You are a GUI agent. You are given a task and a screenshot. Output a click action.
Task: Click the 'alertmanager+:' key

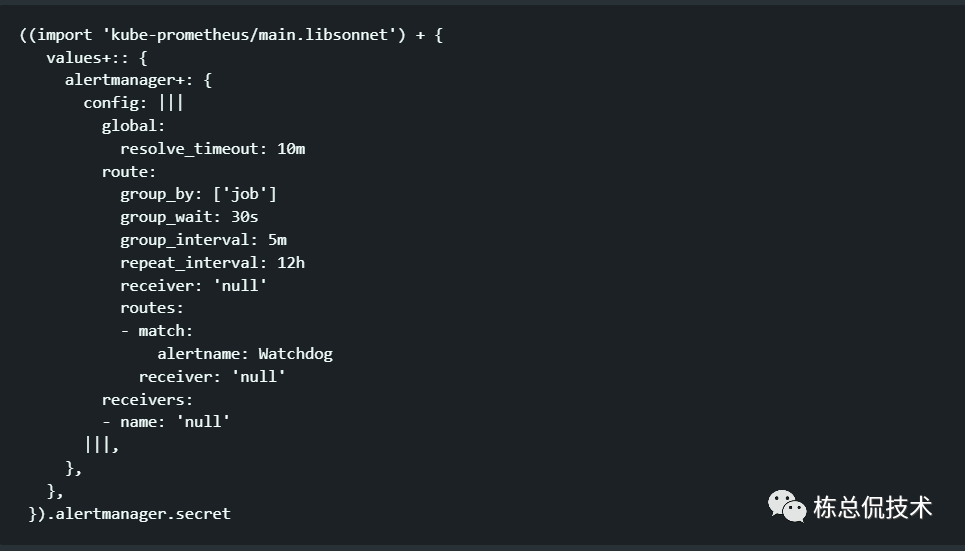point(138,80)
